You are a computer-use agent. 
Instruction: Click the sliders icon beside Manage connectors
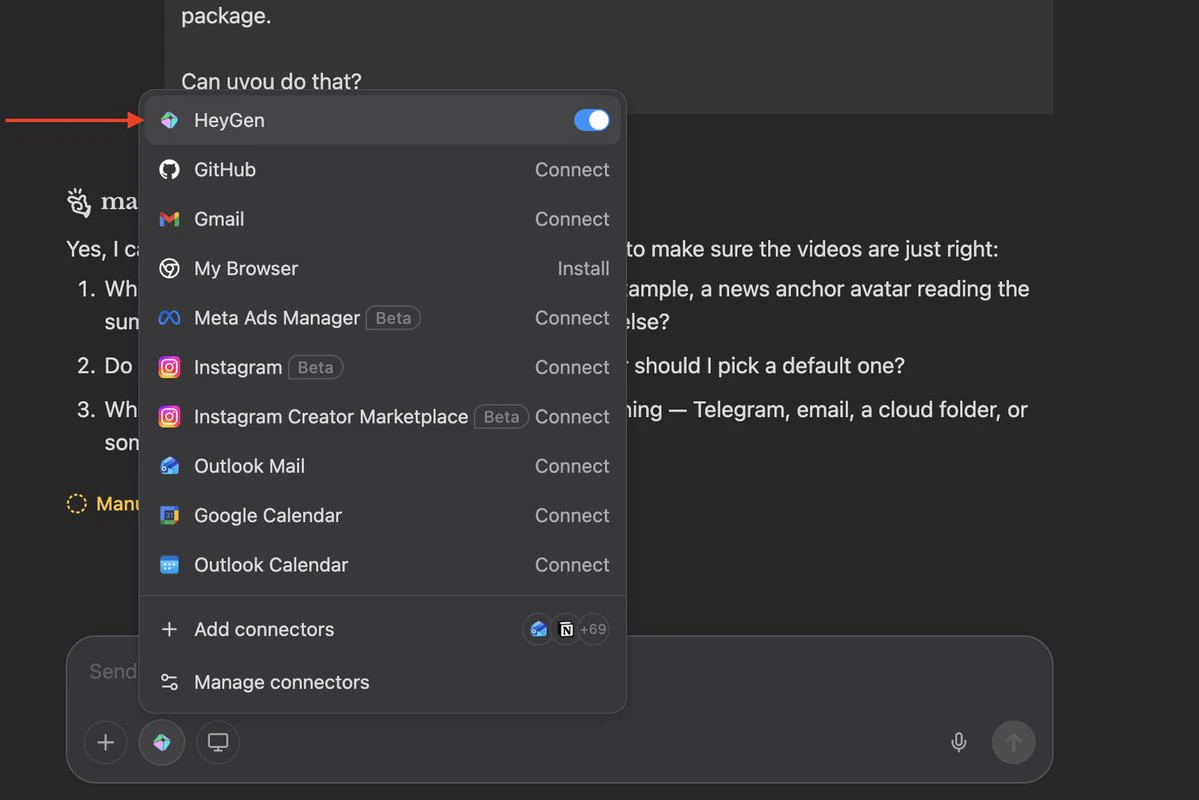[169, 682]
